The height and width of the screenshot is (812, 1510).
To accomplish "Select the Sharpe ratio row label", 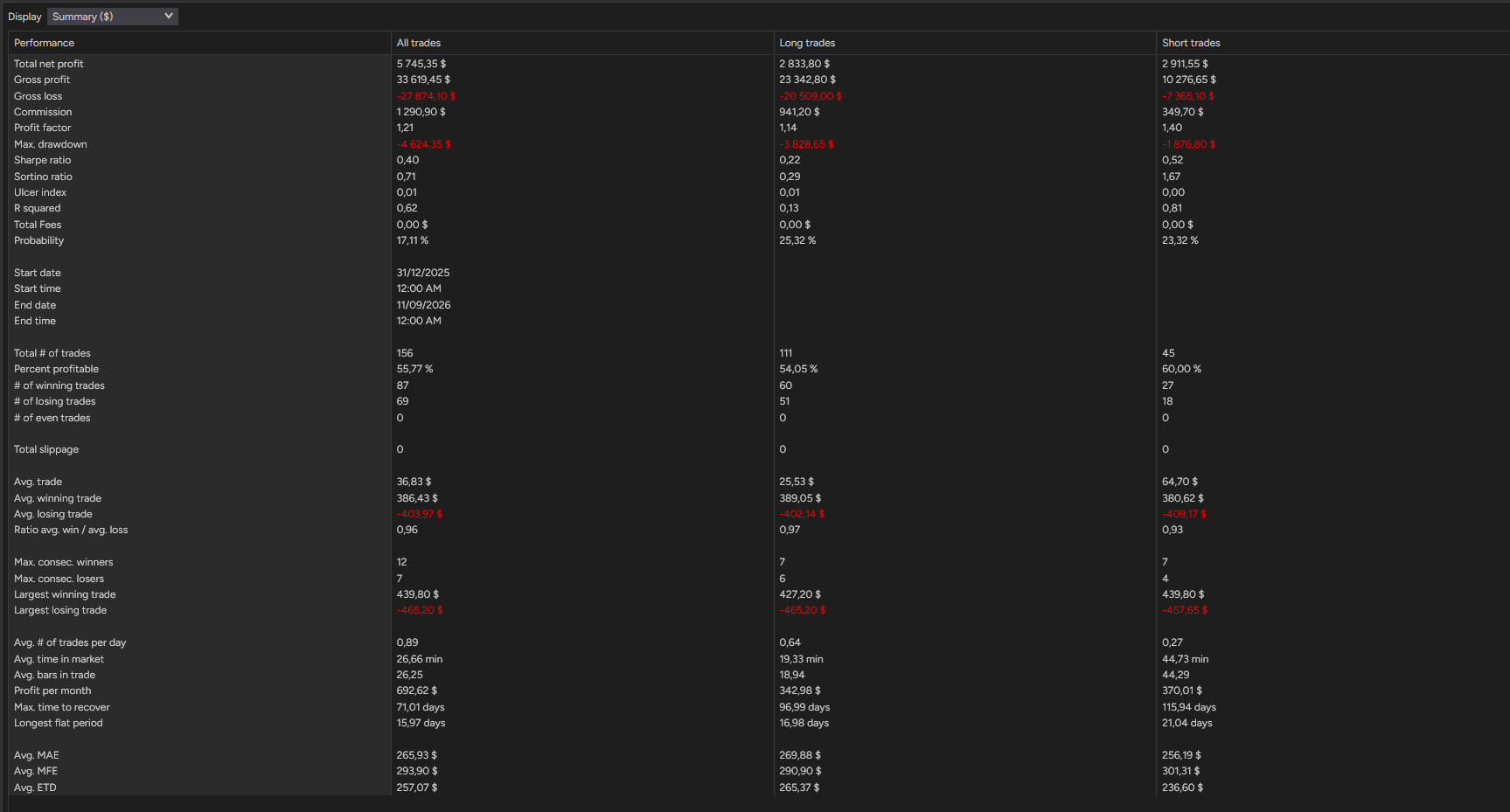I will 43,160.
